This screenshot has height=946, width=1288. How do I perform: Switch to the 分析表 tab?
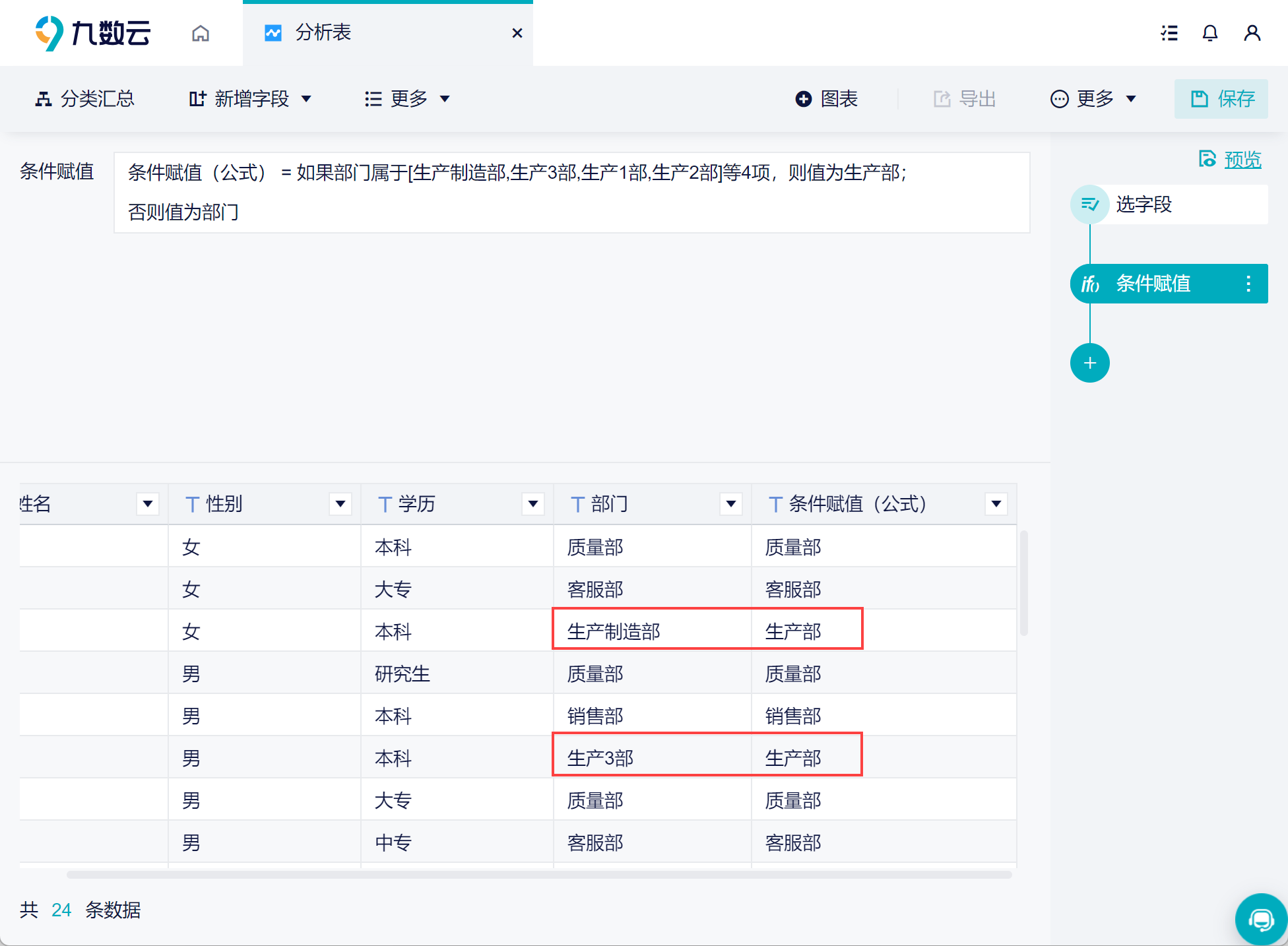(323, 33)
